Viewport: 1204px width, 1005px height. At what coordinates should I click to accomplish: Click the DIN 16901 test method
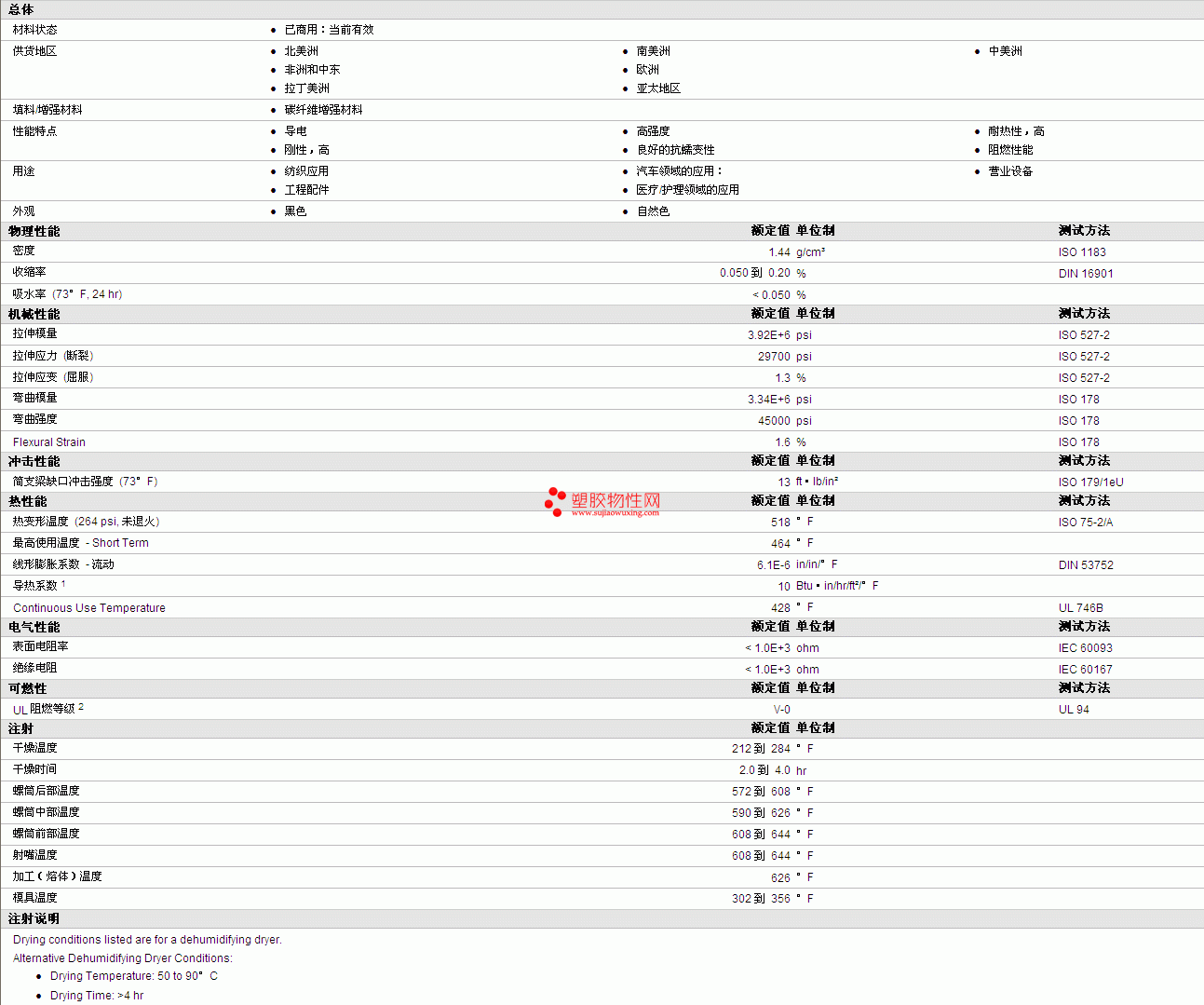(1086, 274)
